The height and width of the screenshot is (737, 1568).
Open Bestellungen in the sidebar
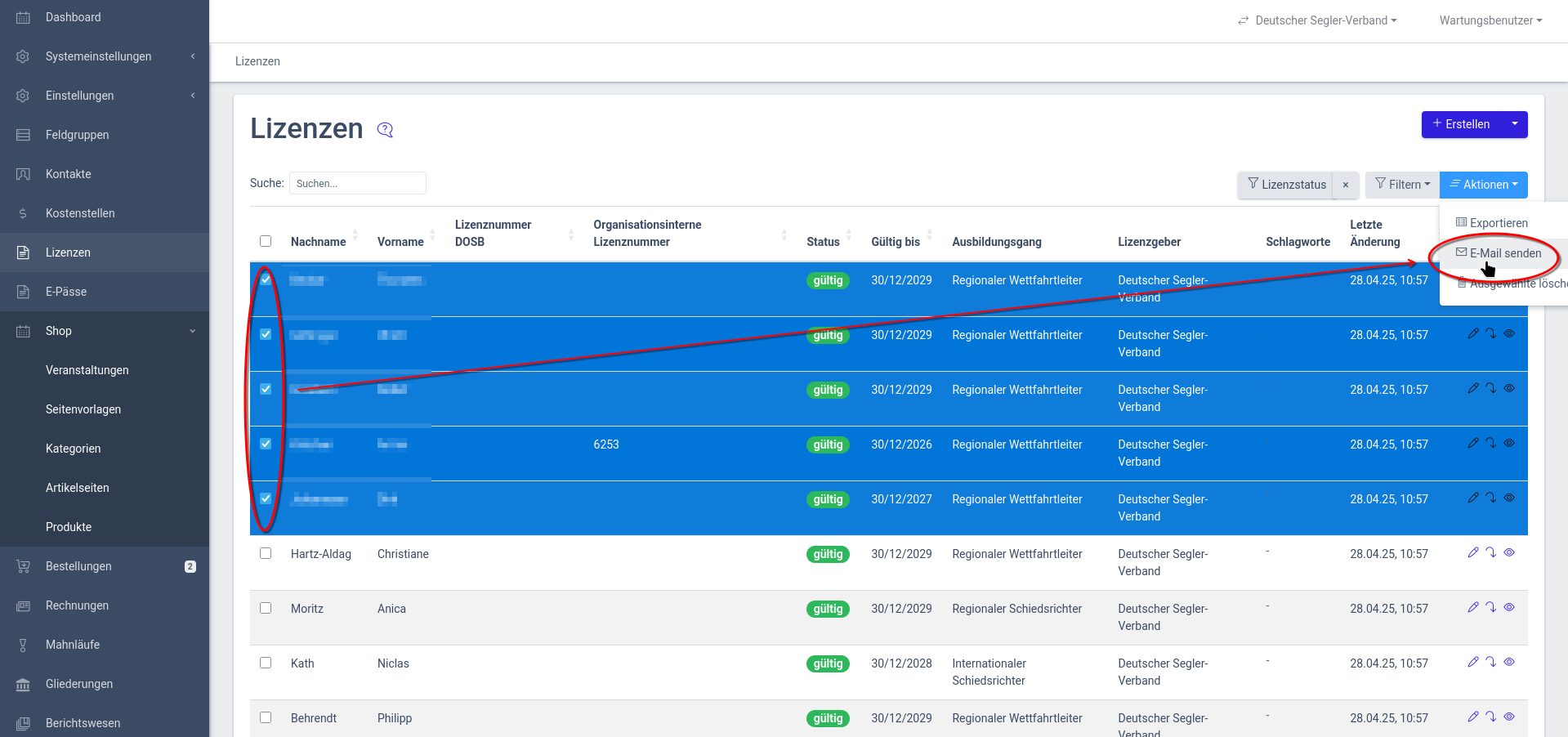point(78,566)
